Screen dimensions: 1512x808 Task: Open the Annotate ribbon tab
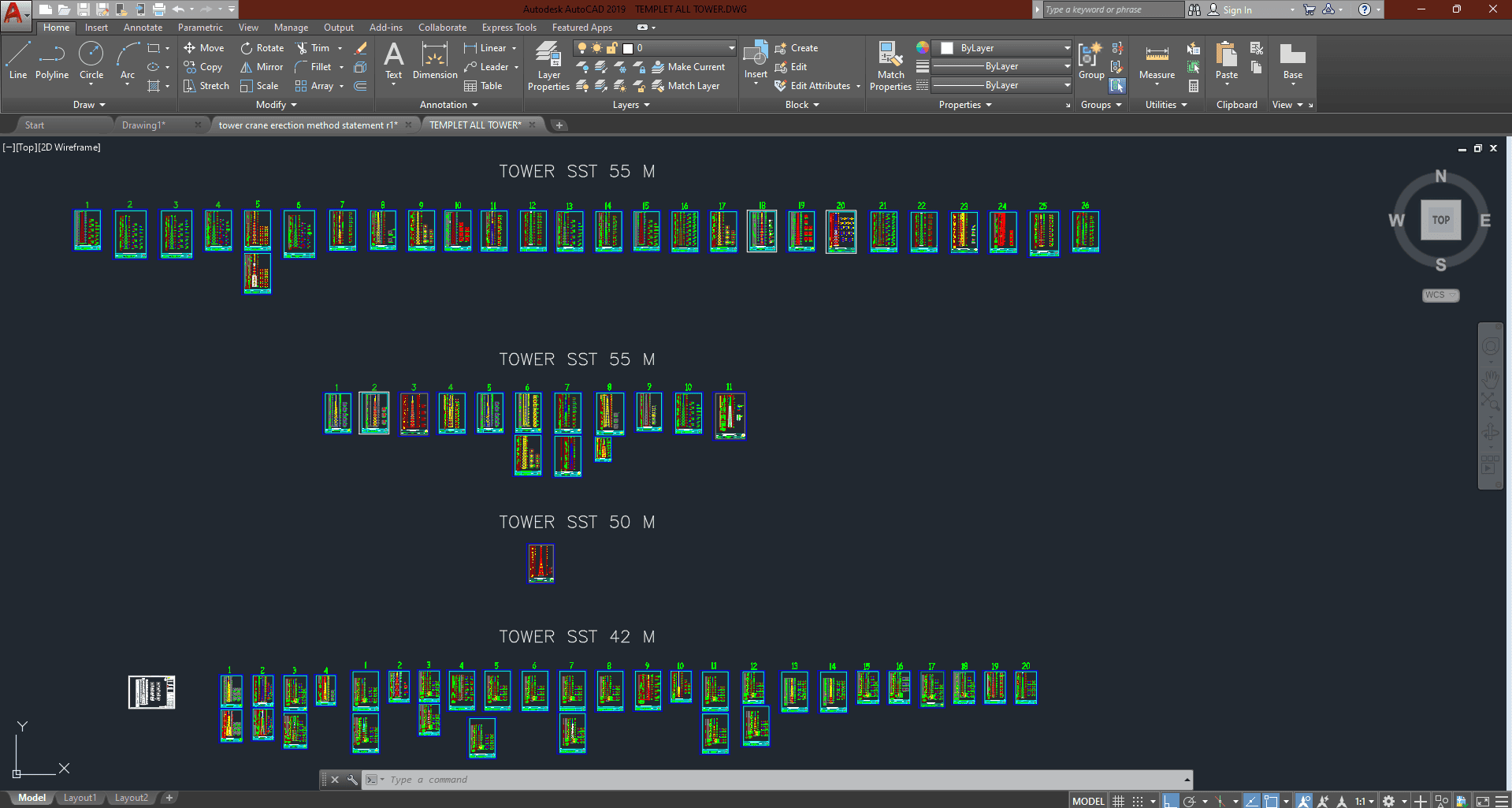[143, 28]
